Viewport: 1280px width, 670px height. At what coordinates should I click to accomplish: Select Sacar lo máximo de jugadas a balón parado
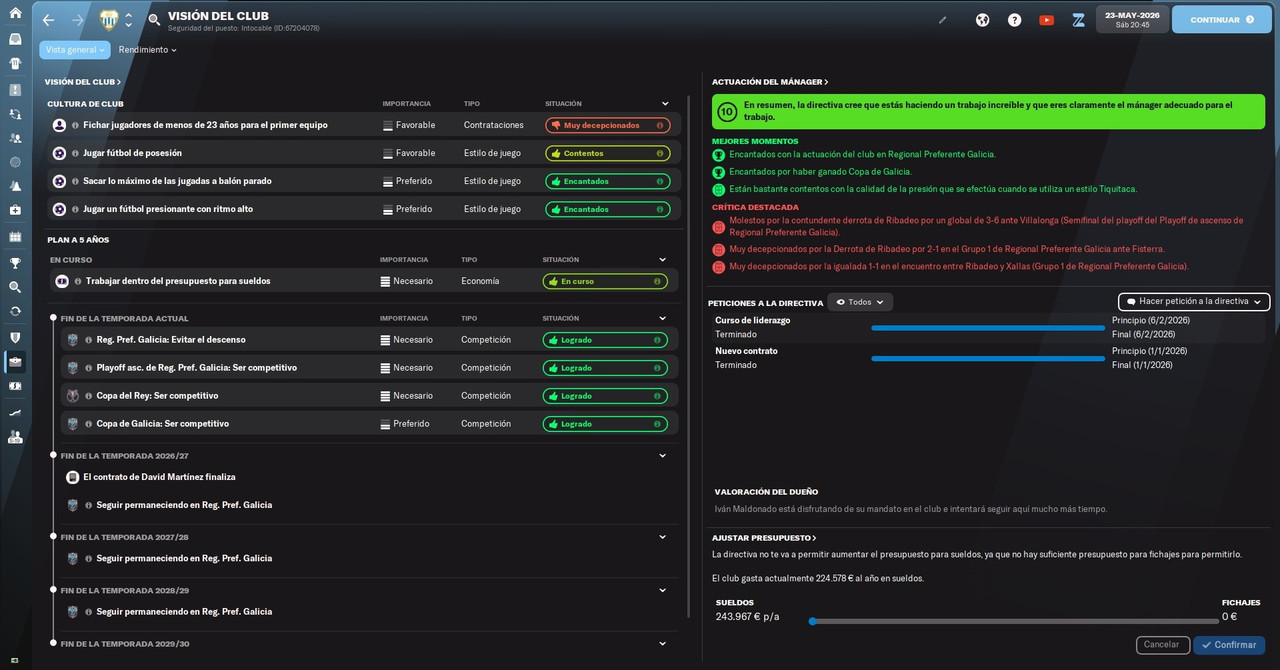point(364,181)
